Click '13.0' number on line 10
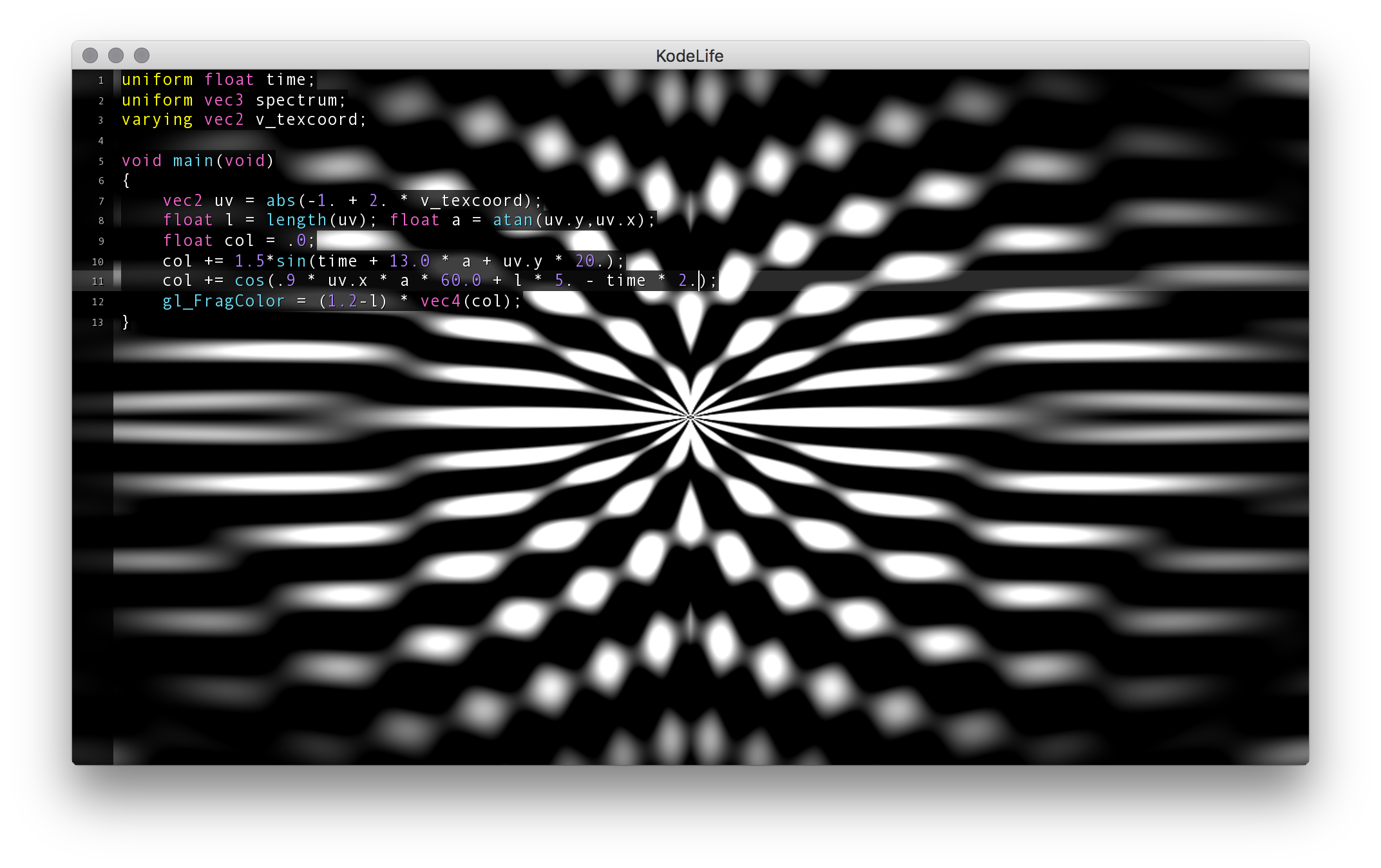This screenshot has width=1381, height=868. coord(410,261)
